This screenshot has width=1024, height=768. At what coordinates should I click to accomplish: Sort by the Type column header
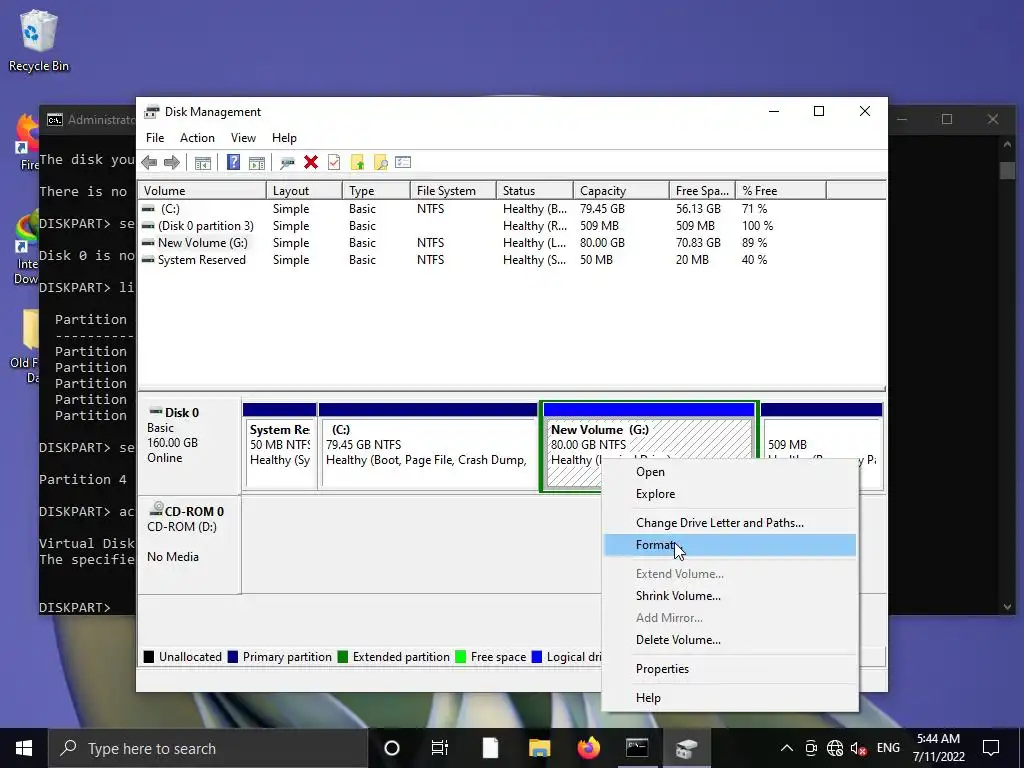click(x=376, y=191)
